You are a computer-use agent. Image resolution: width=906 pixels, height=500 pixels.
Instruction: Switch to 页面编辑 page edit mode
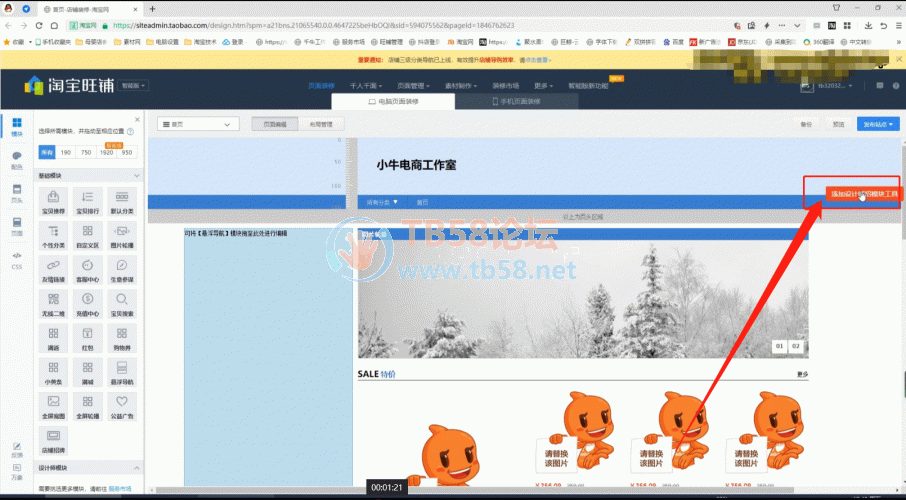click(x=275, y=124)
